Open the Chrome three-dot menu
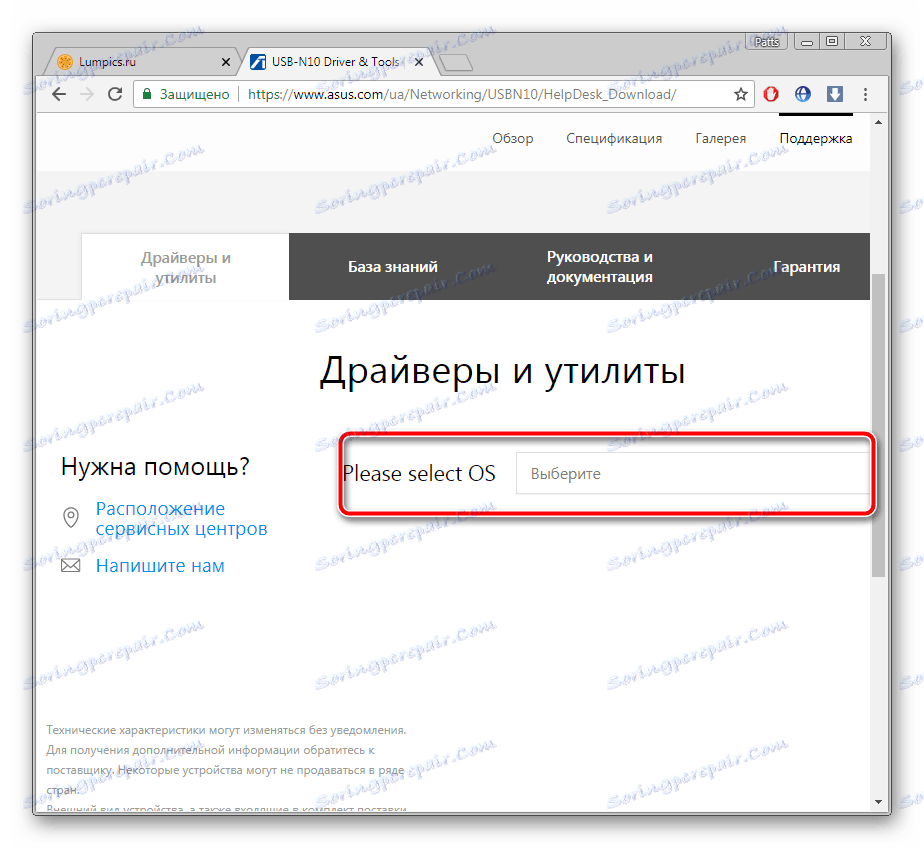The width and height of the screenshot is (924, 848). (x=865, y=94)
